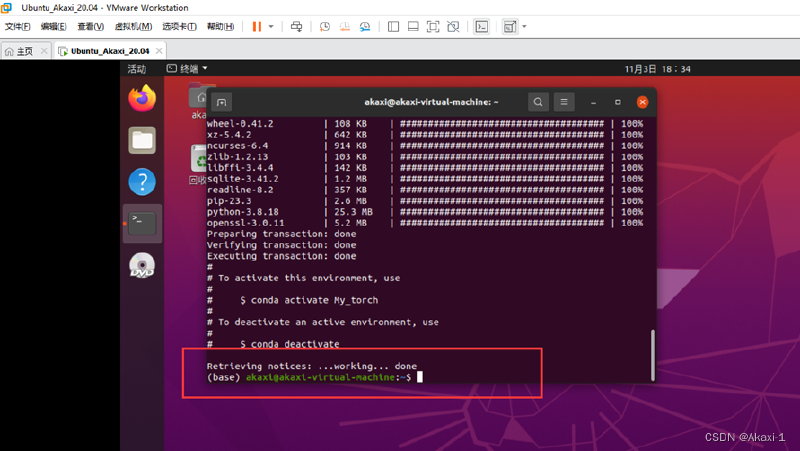The width and height of the screenshot is (800, 451).
Task: Click the terminal vertical scrollbar
Action: pyautogui.click(x=653, y=355)
